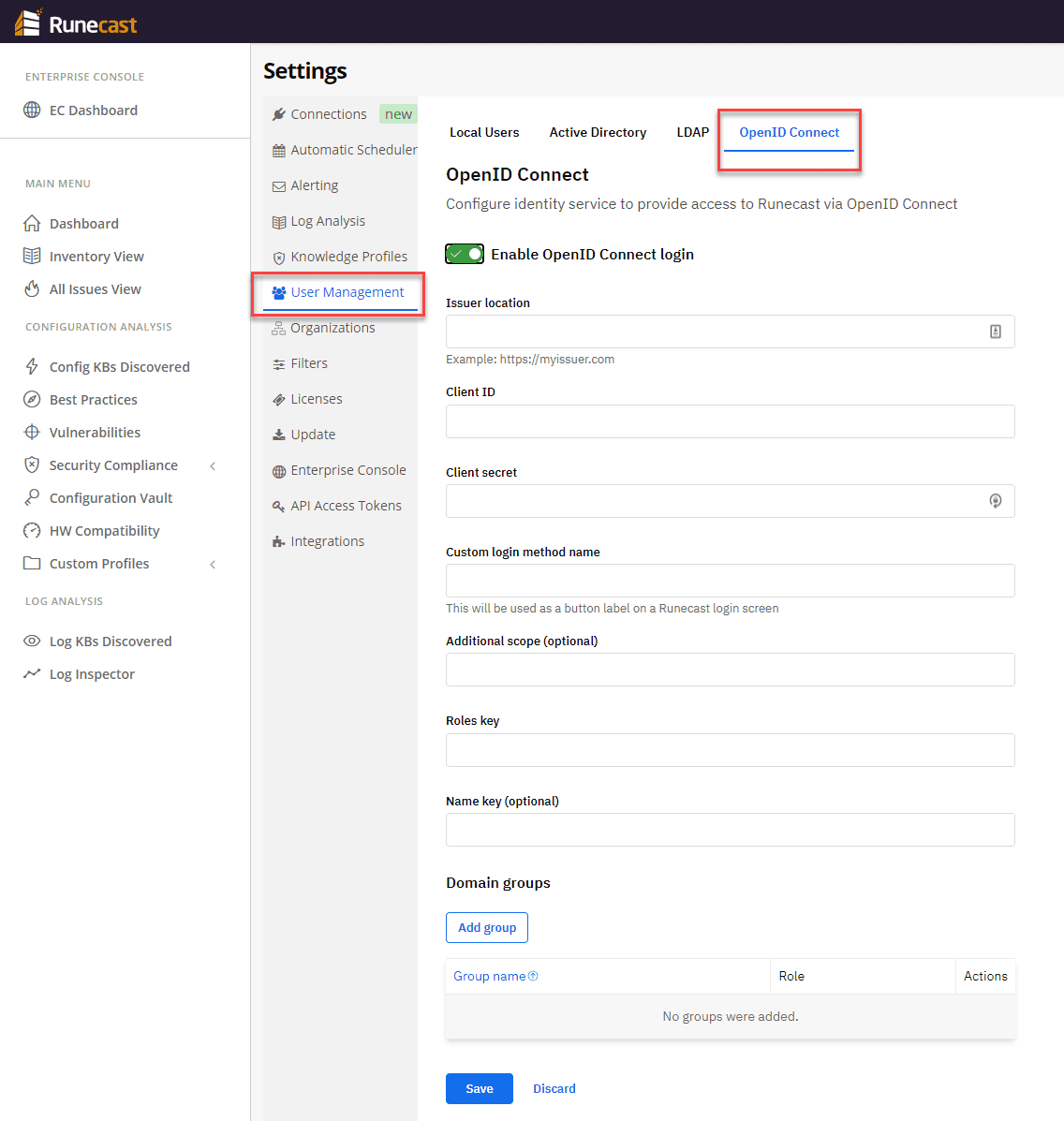Click the Client secret reveal icon

(996, 501)
